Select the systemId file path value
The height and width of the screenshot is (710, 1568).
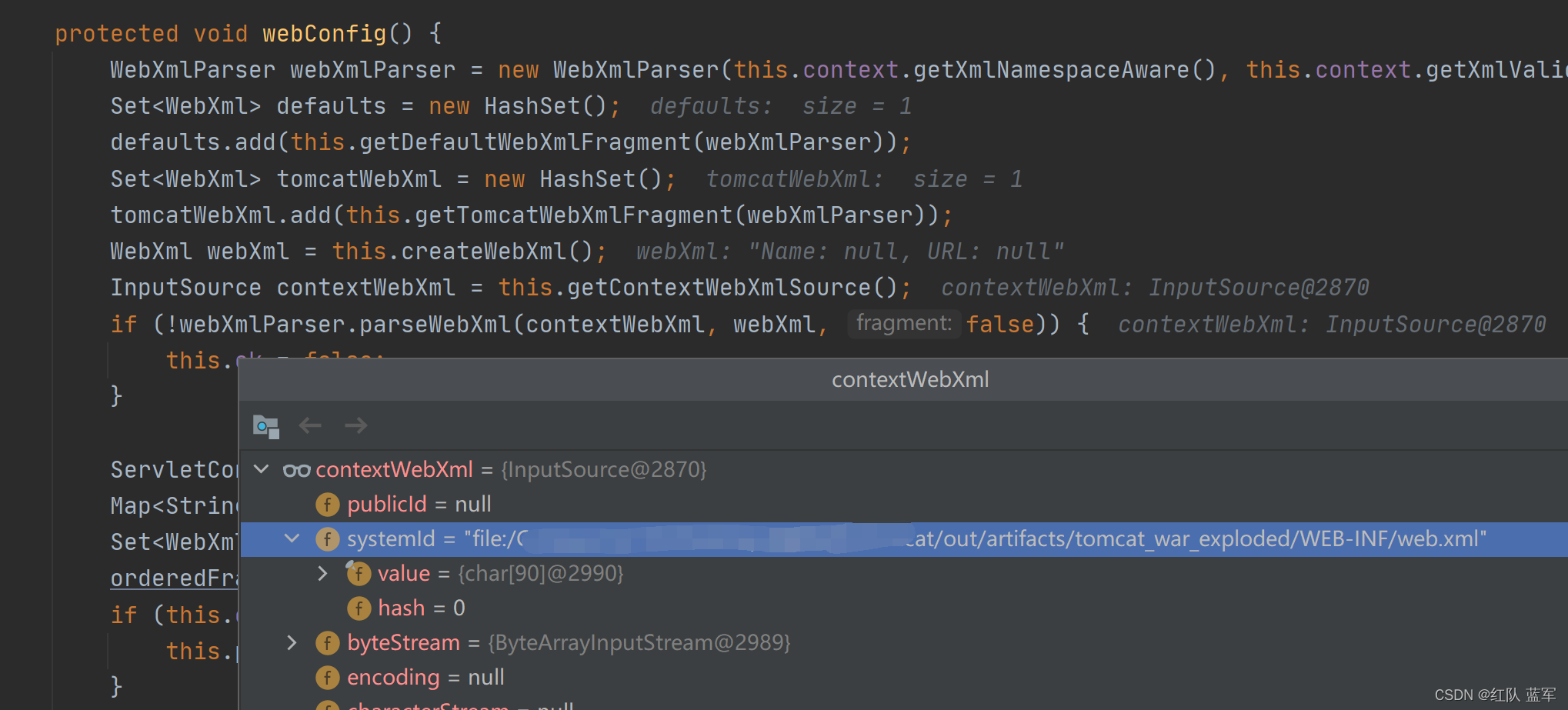pos(975,538)
